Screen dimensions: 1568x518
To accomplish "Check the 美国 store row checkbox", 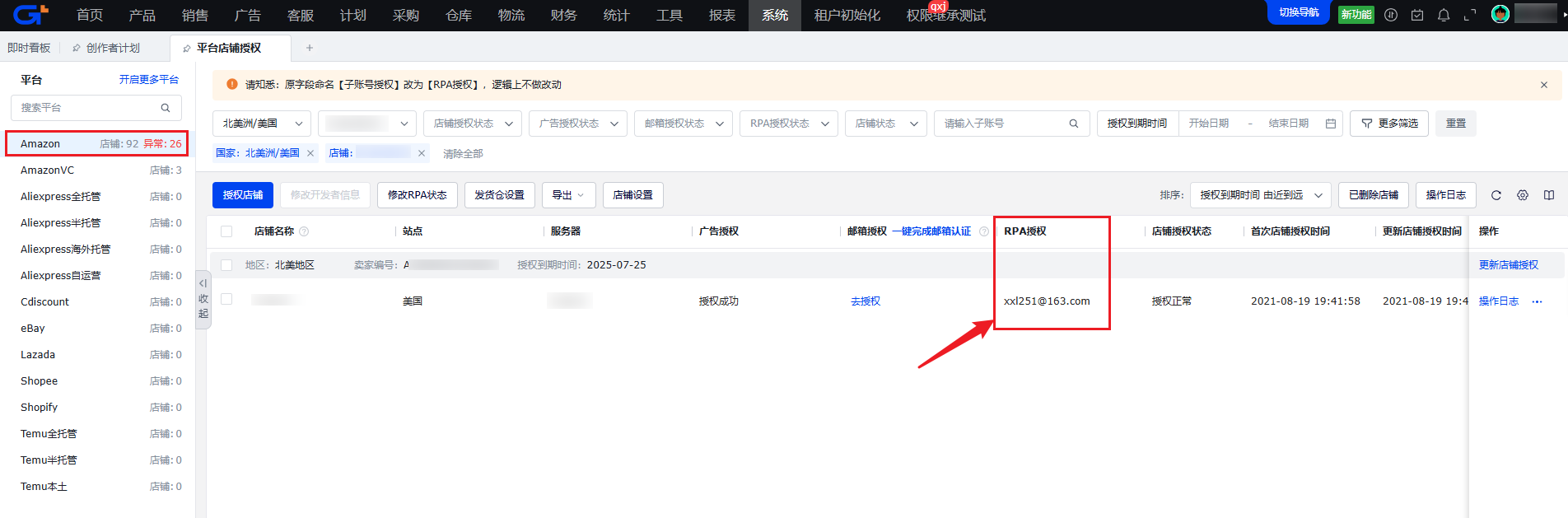I will [x=226, y=299].
